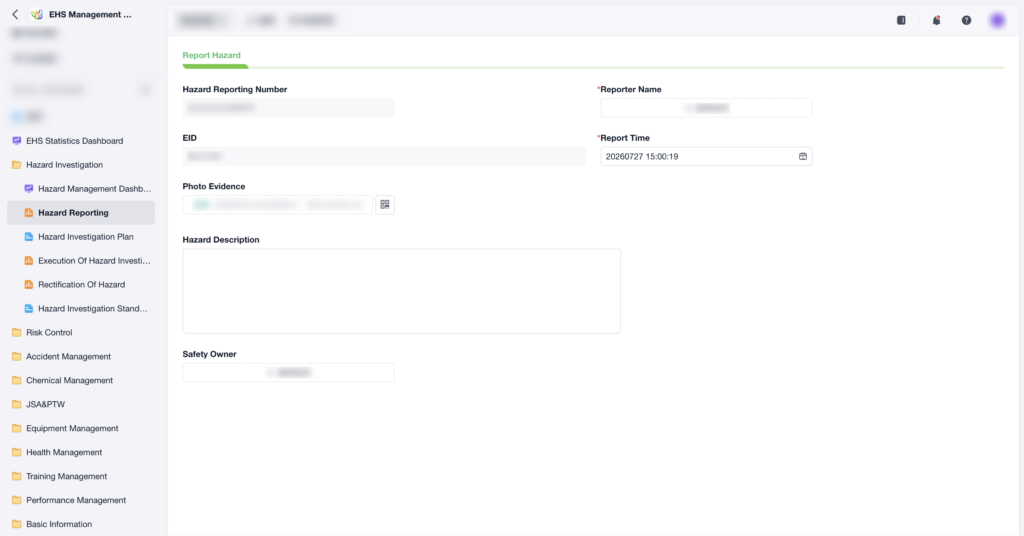Toggle the side panel layout icon
Image resolution: width=1024 pixels, height=536 pixels.
click(901, 20)
